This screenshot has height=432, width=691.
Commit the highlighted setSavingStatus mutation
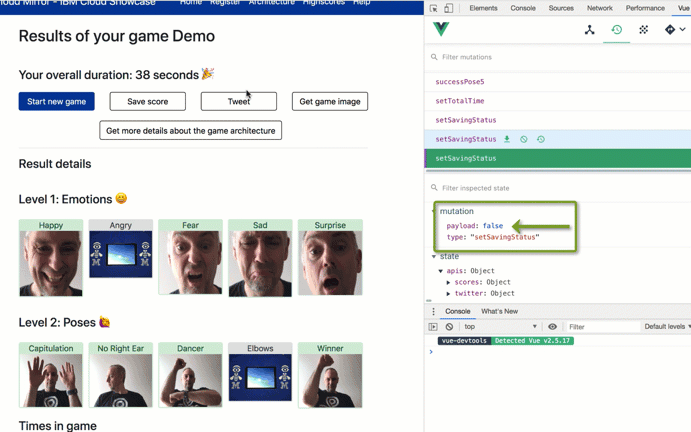coord(507,139)
